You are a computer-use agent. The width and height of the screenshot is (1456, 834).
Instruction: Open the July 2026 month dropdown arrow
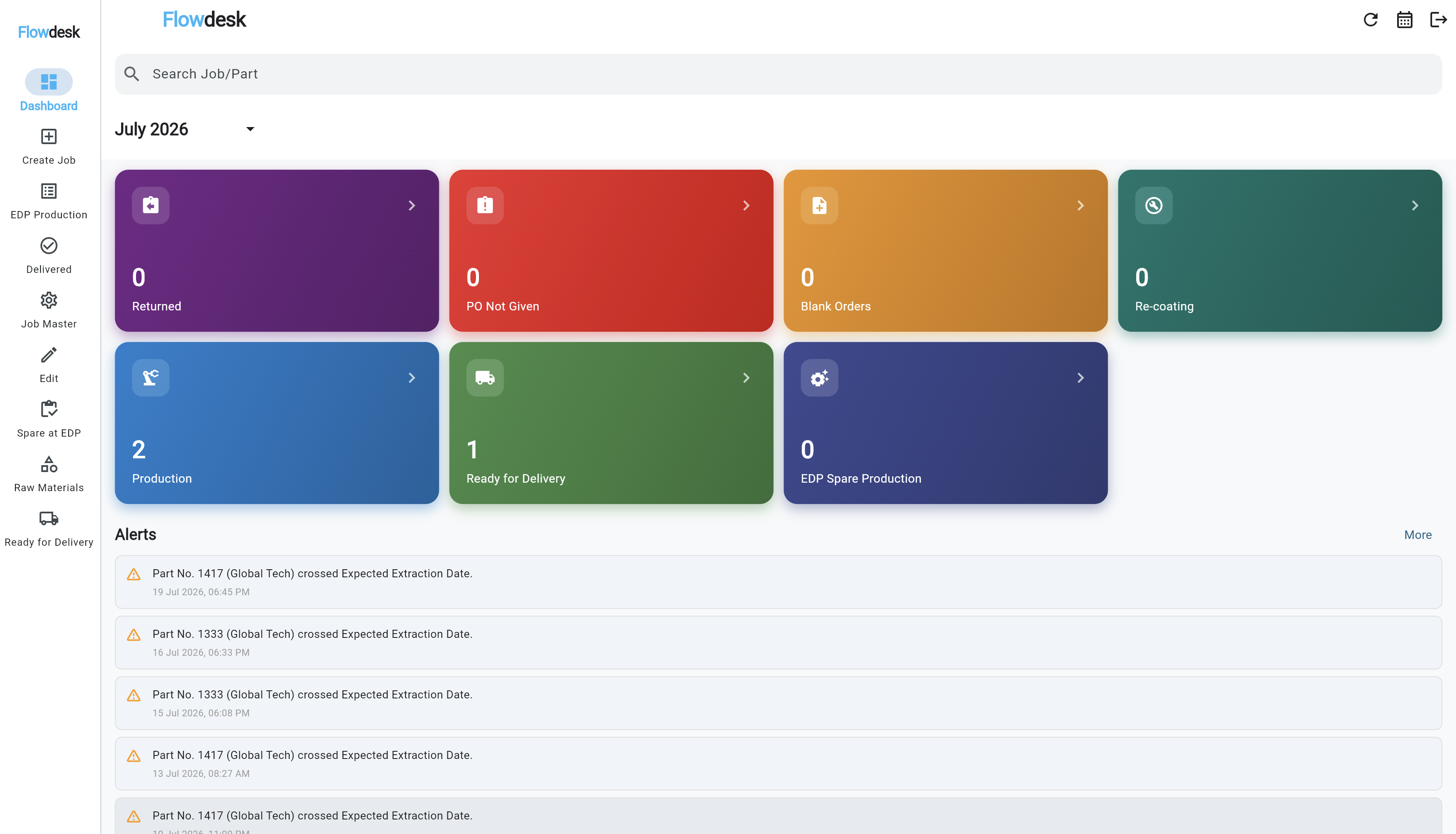(x=250, y=130)
